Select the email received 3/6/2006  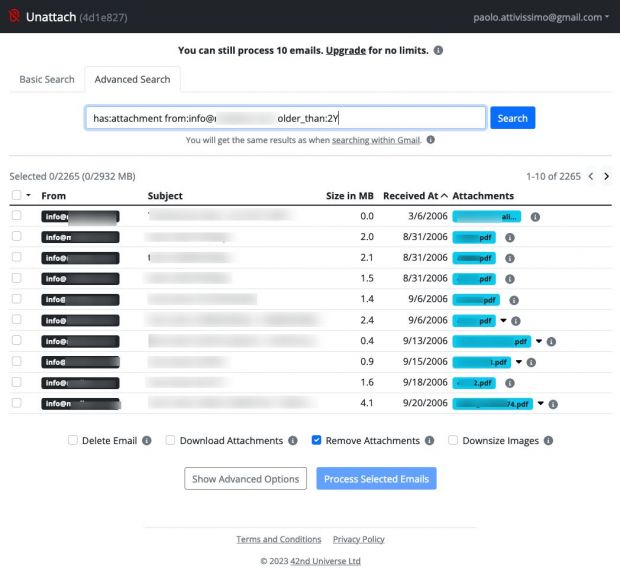click(17, 216)
